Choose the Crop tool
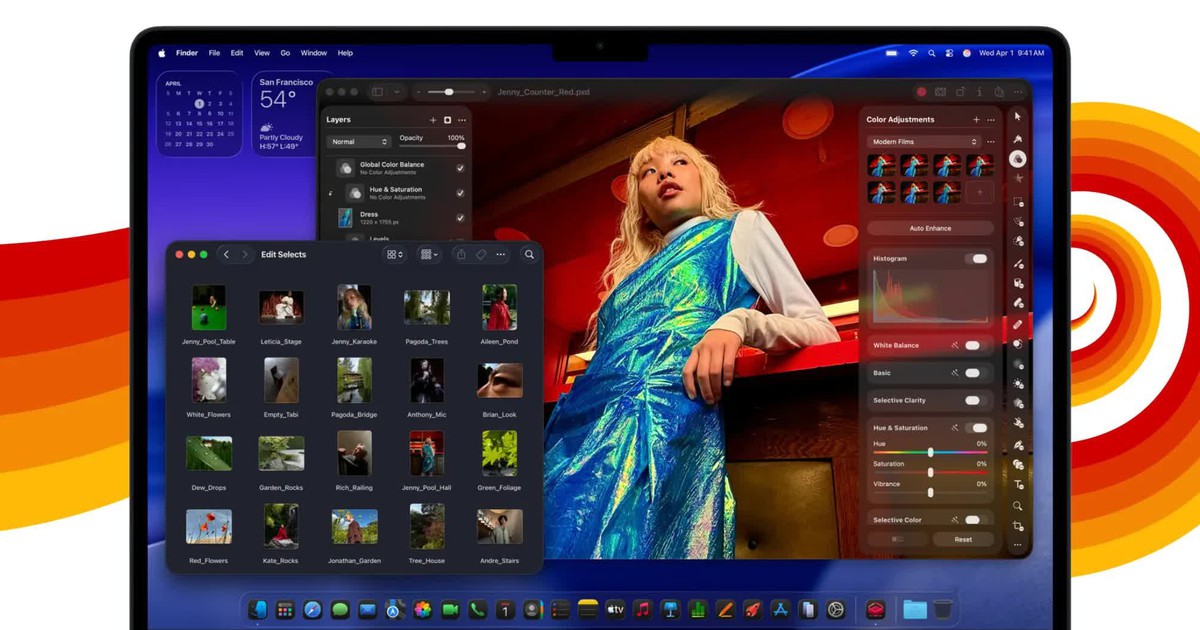 coord(1018,526)
